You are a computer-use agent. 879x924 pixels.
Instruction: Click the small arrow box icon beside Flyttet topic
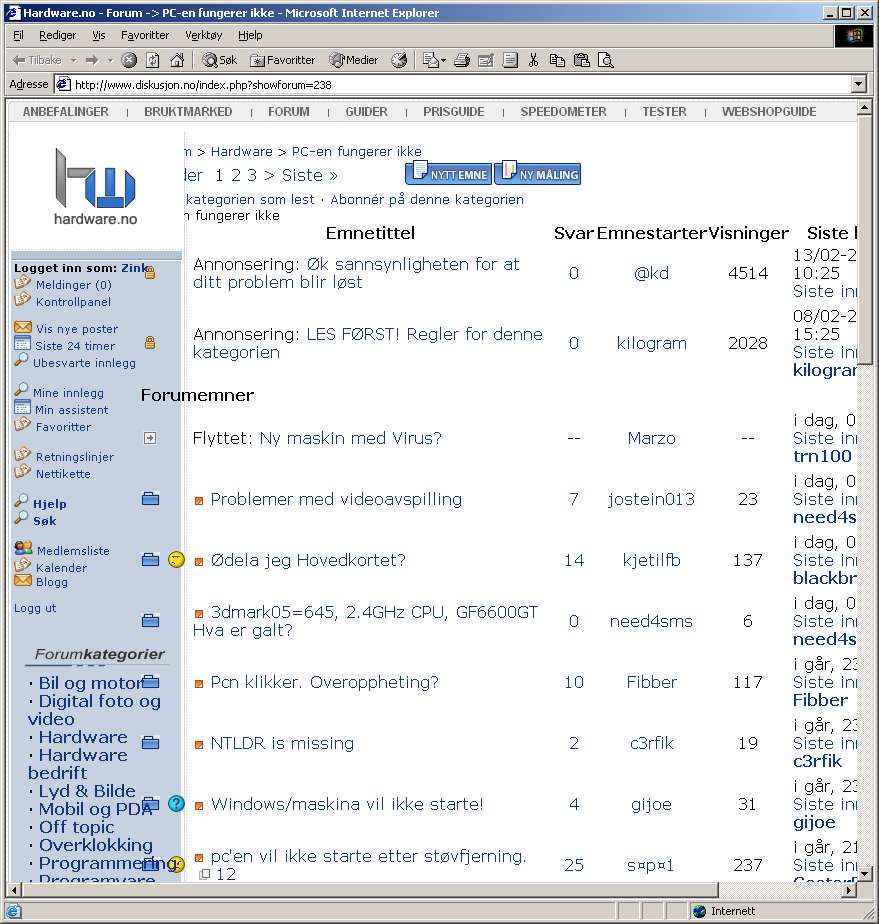coord(150,438)
